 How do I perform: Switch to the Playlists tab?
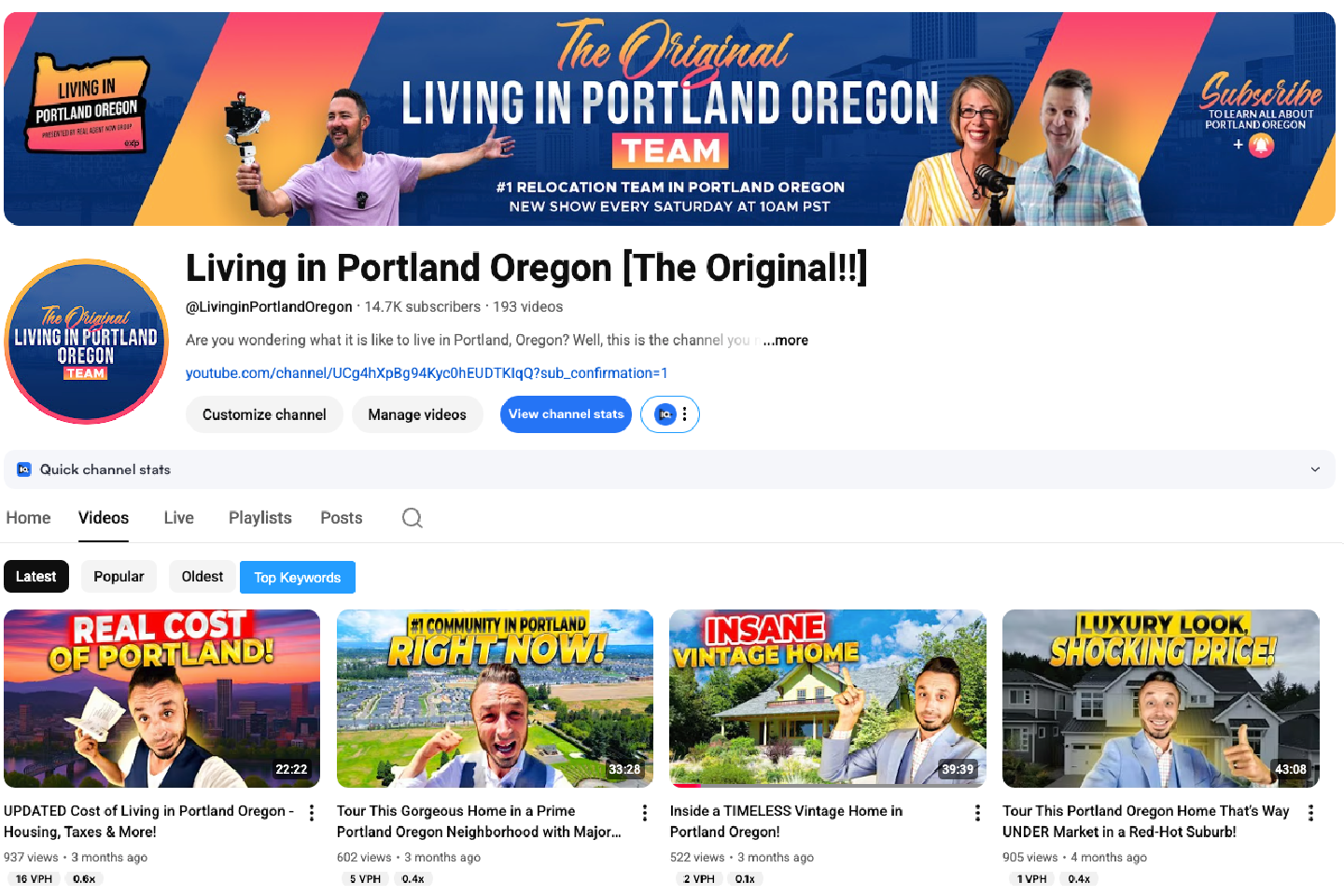pos(260,518)
